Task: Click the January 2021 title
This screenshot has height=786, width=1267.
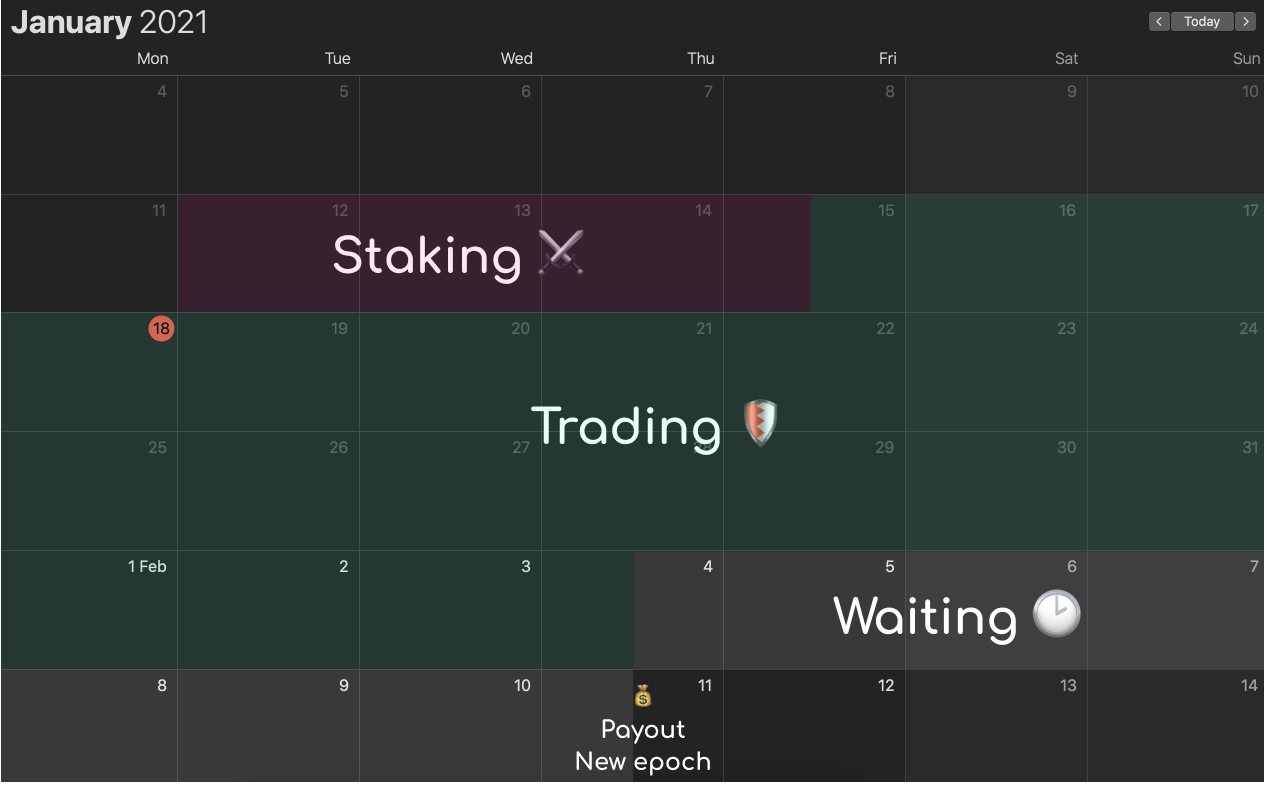Action: coord(109,23)
